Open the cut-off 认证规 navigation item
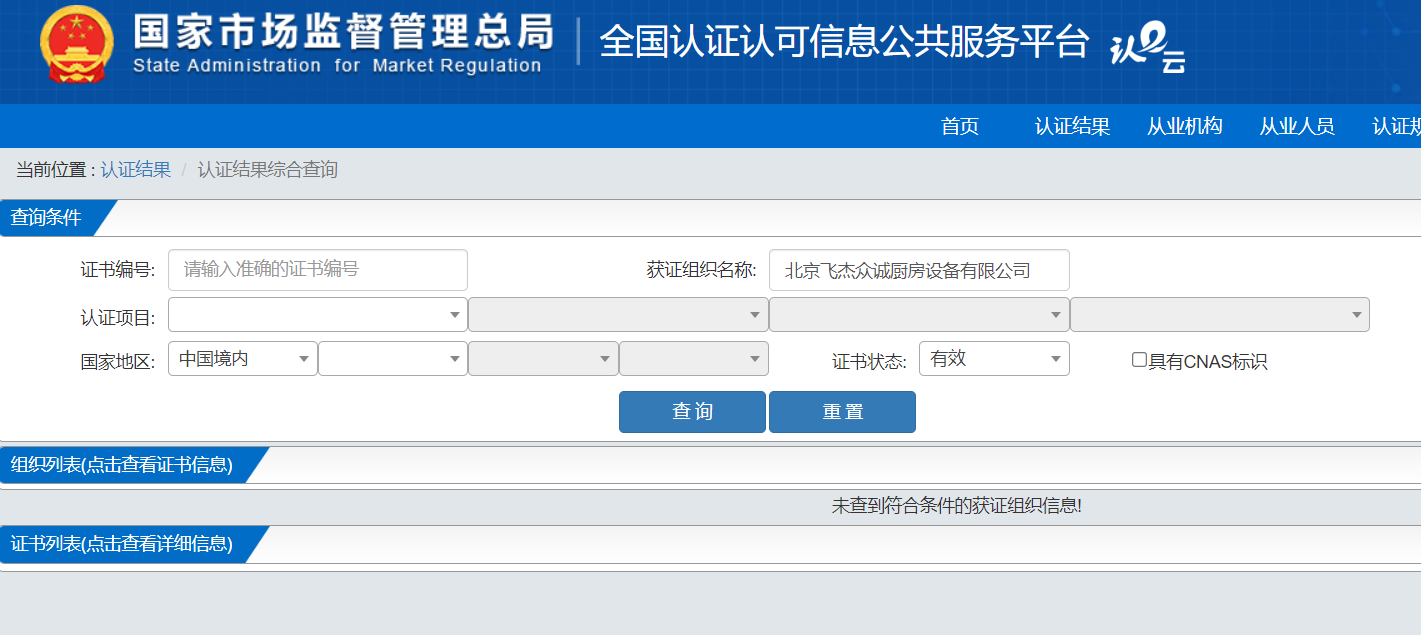 point(1397,126)
